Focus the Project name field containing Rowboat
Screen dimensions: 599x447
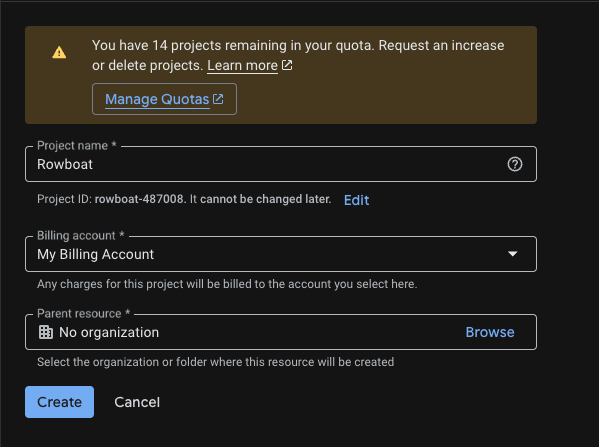(281, 164)
